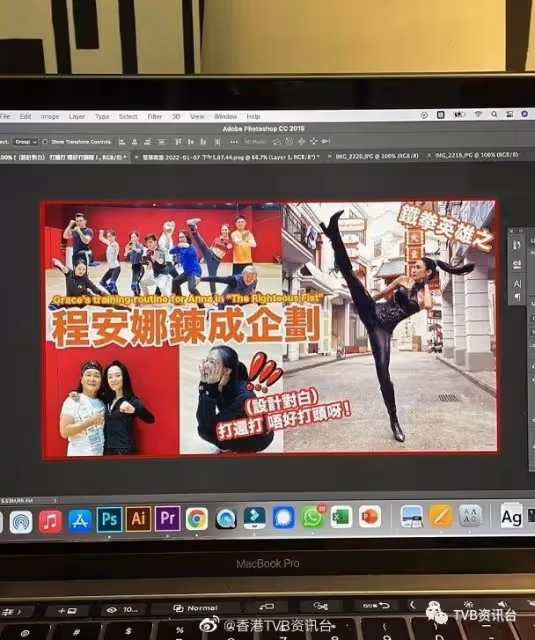This screenshot has width=535, height=640.
Task: Close the IMG_2226.JPG document tab
Action: (x=330, y=156)
